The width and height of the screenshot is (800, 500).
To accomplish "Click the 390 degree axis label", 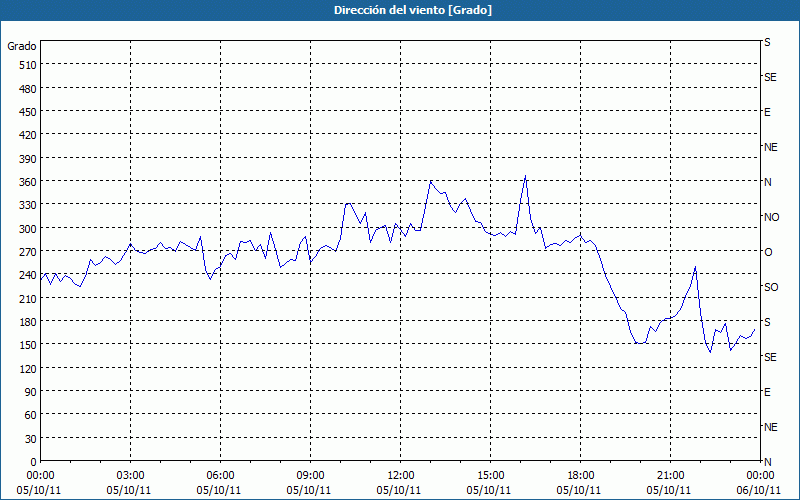I will [x=28, y=159].
